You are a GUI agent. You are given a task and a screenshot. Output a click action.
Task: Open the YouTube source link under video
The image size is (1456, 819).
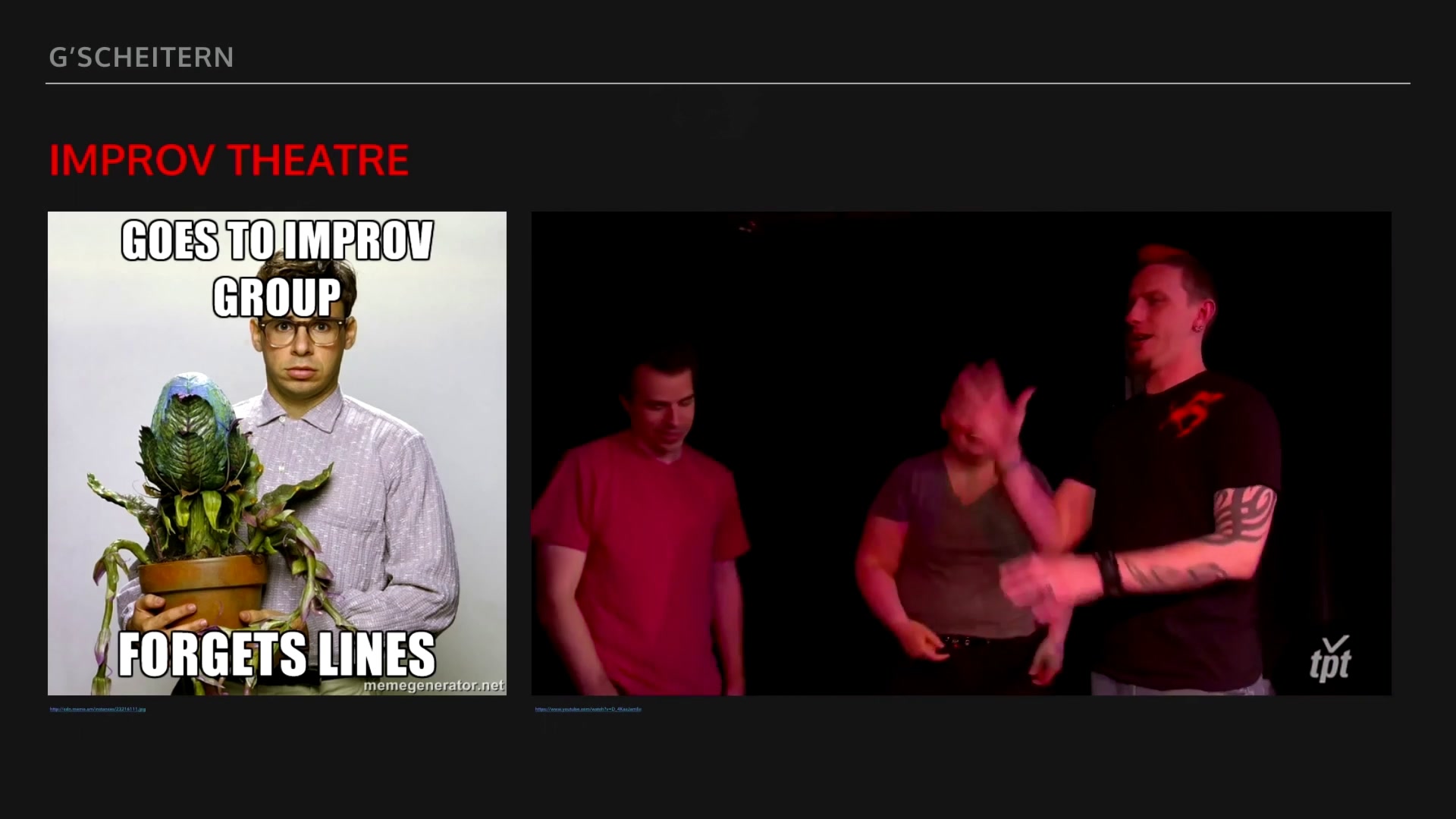click(x=588, y=709)
